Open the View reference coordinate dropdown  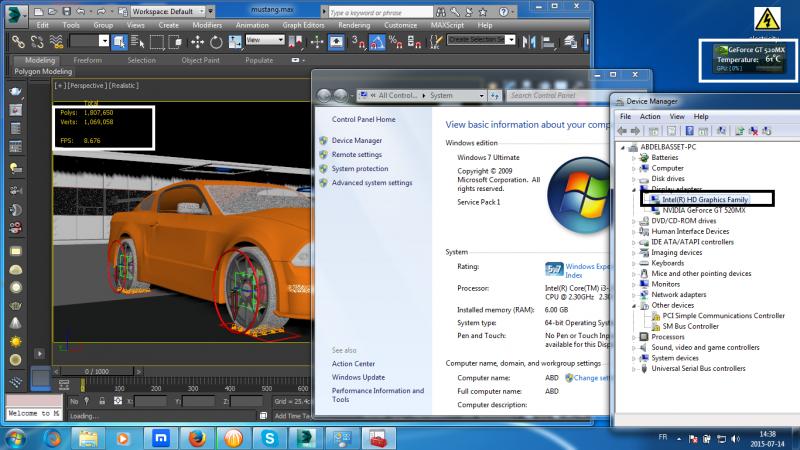click(x=265, y=41)
